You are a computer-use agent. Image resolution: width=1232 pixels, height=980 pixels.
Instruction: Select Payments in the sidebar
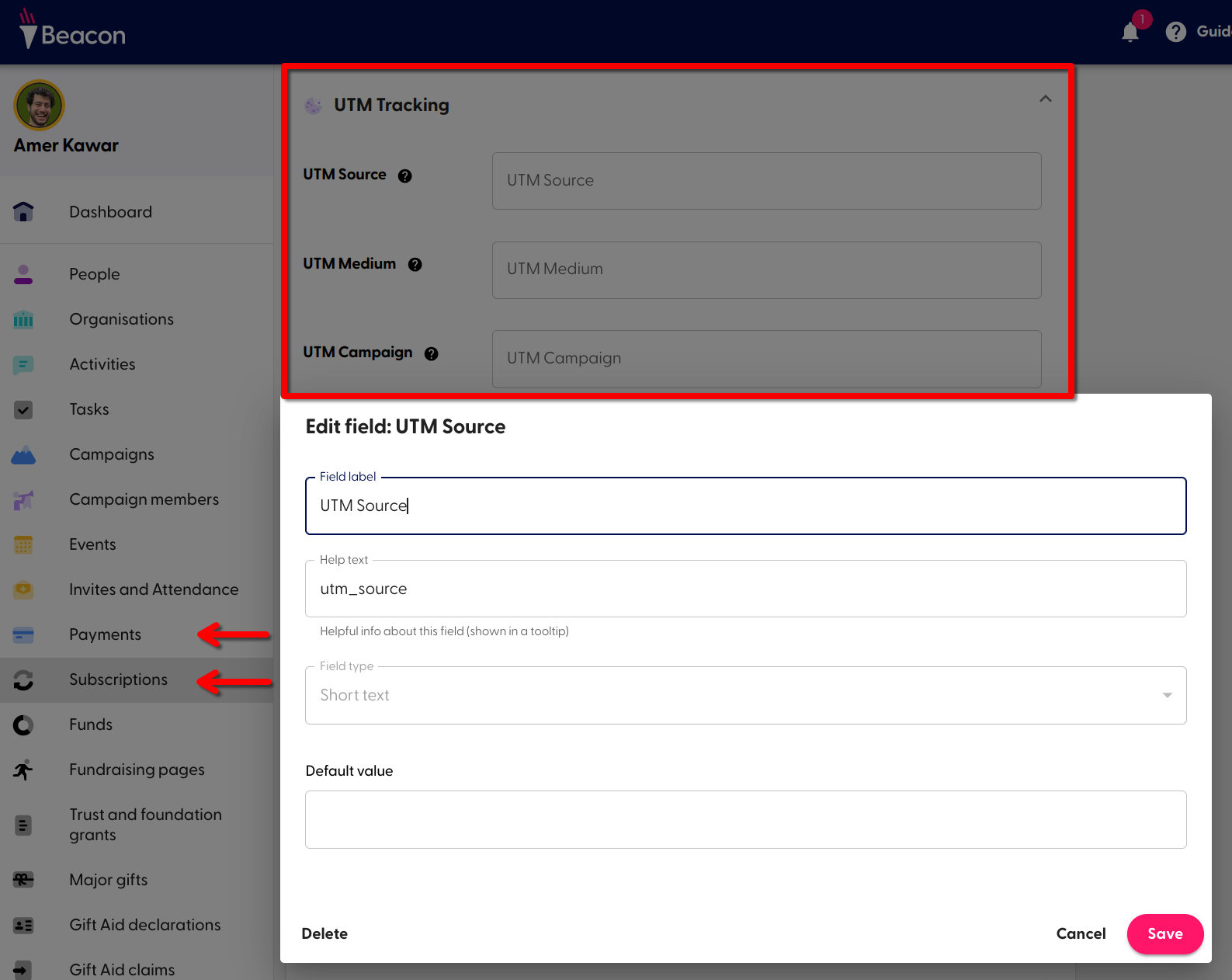pos(105,634)
